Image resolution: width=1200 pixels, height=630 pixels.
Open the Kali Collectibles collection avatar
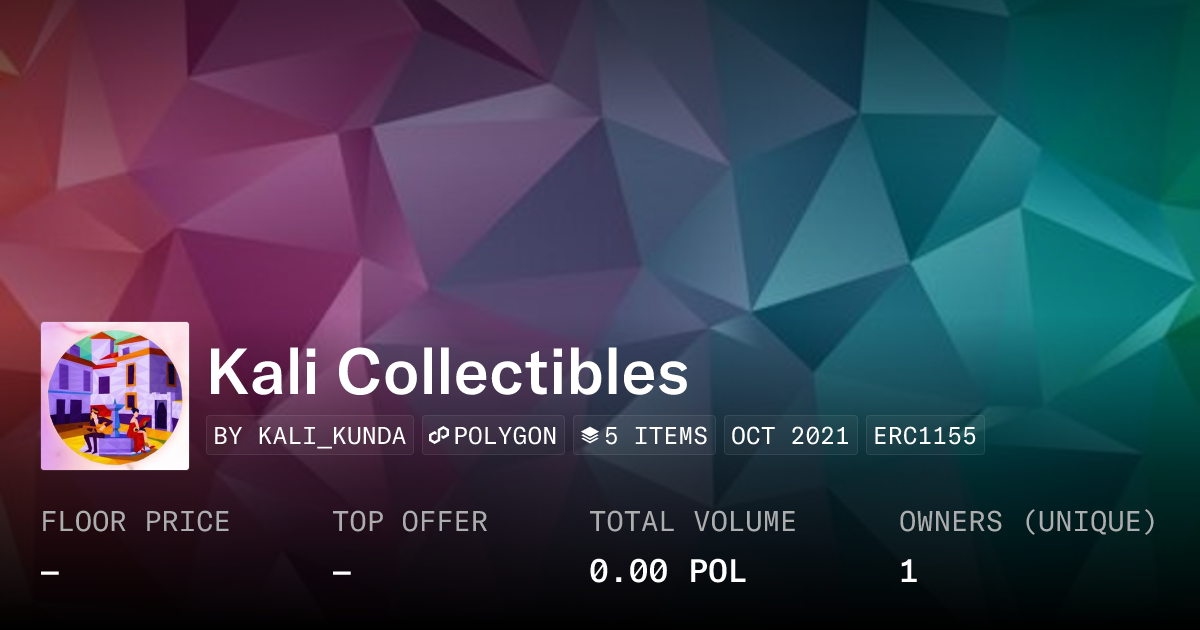(115, 396)
